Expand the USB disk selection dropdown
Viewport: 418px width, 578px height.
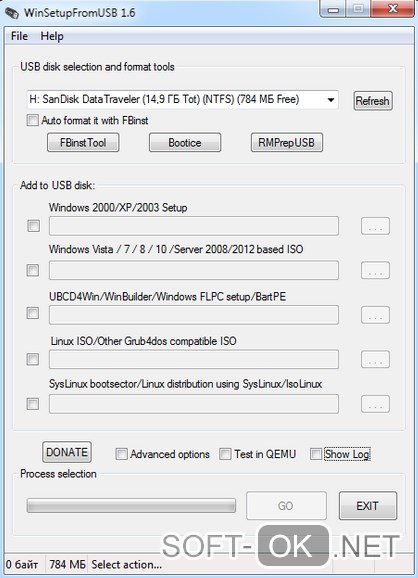[331, 100]
